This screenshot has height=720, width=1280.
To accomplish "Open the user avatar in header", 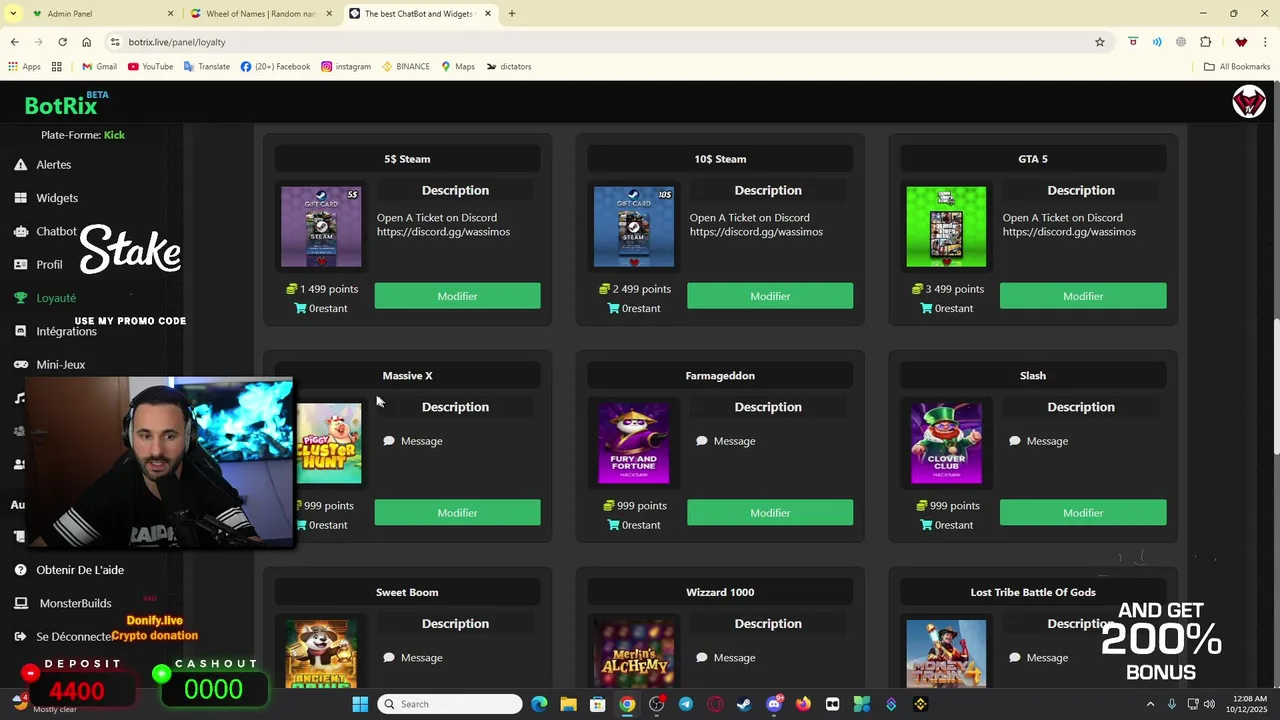I will tap(1248, 102).
